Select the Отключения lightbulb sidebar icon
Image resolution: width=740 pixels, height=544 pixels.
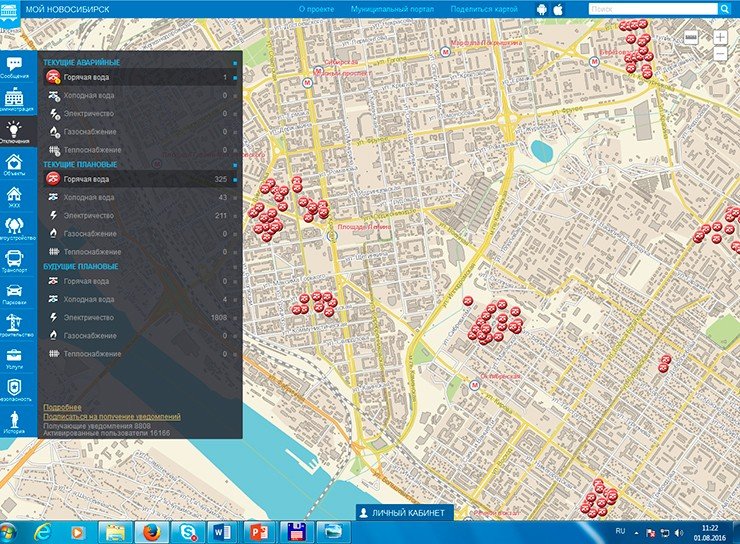tap(14, 131)
